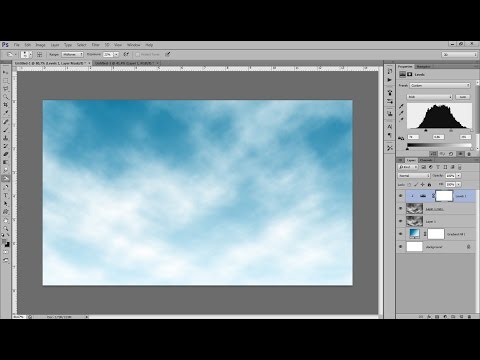Pick the white point eyedropper in Levels
The height and width of the screenshot is (360, 480).
[402, 120]
